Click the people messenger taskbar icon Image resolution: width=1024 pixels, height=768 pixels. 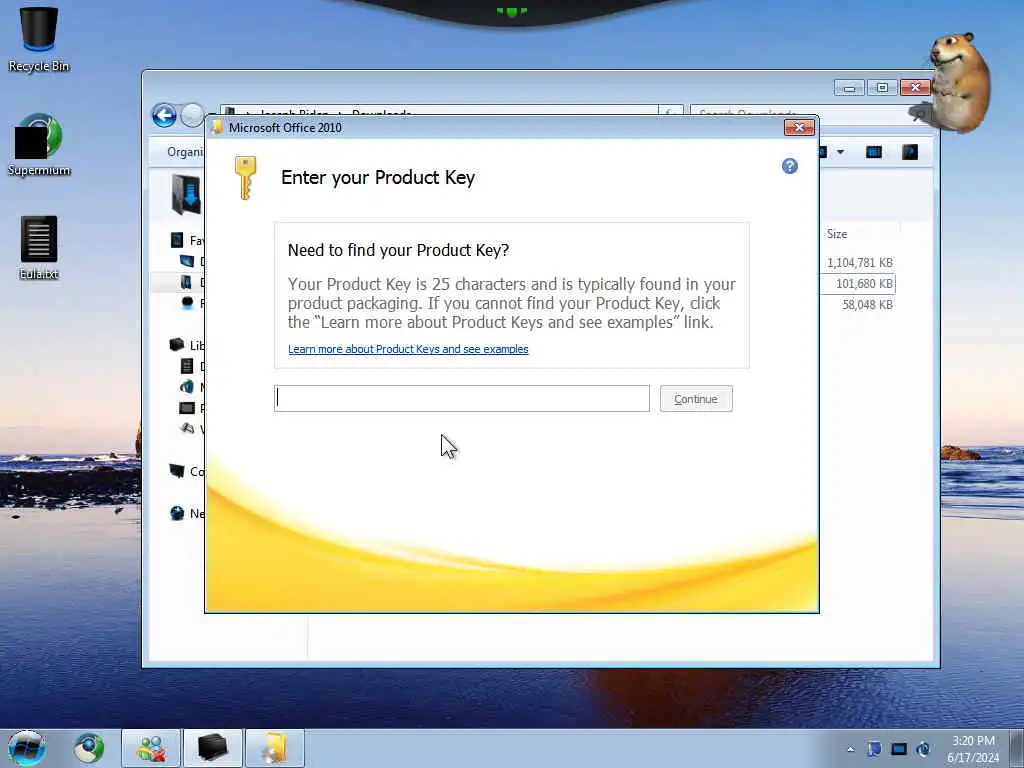coord(151,748)
